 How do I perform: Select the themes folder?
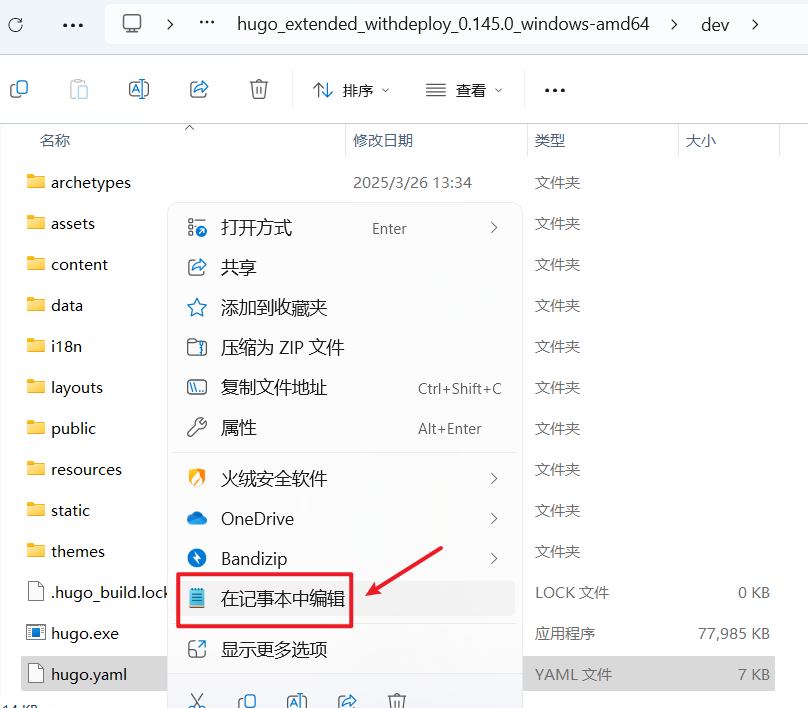77,551
